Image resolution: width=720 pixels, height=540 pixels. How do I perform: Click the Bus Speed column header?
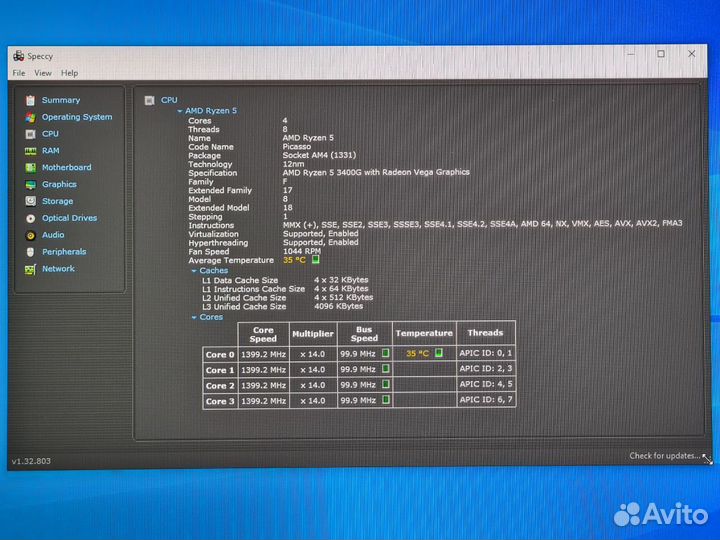pyautogui.click(x=364, y=334)
